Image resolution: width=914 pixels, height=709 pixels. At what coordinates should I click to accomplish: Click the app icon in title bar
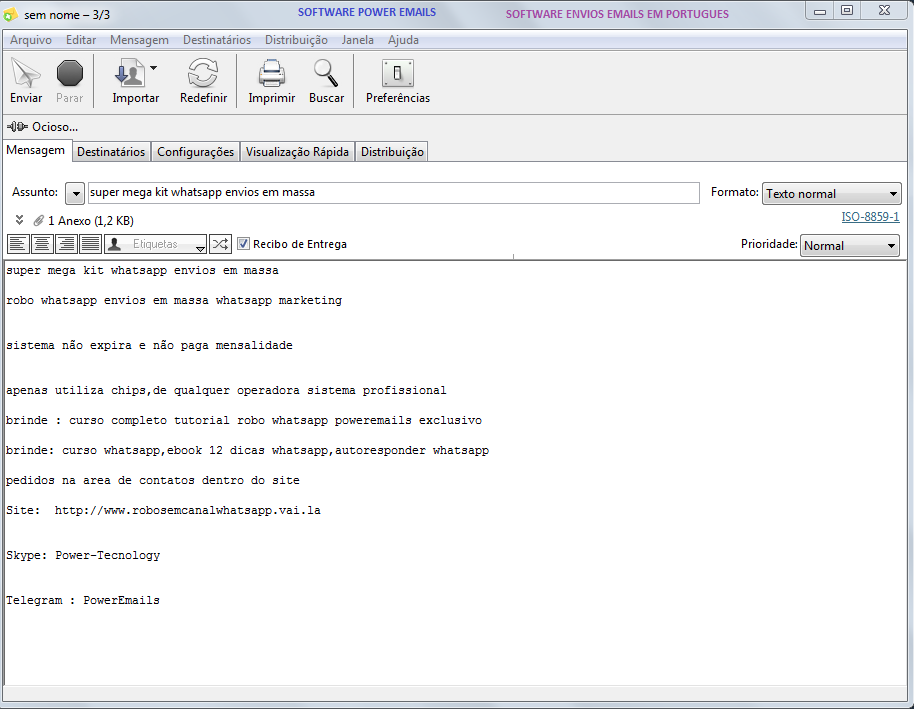[x=10, y=15]
